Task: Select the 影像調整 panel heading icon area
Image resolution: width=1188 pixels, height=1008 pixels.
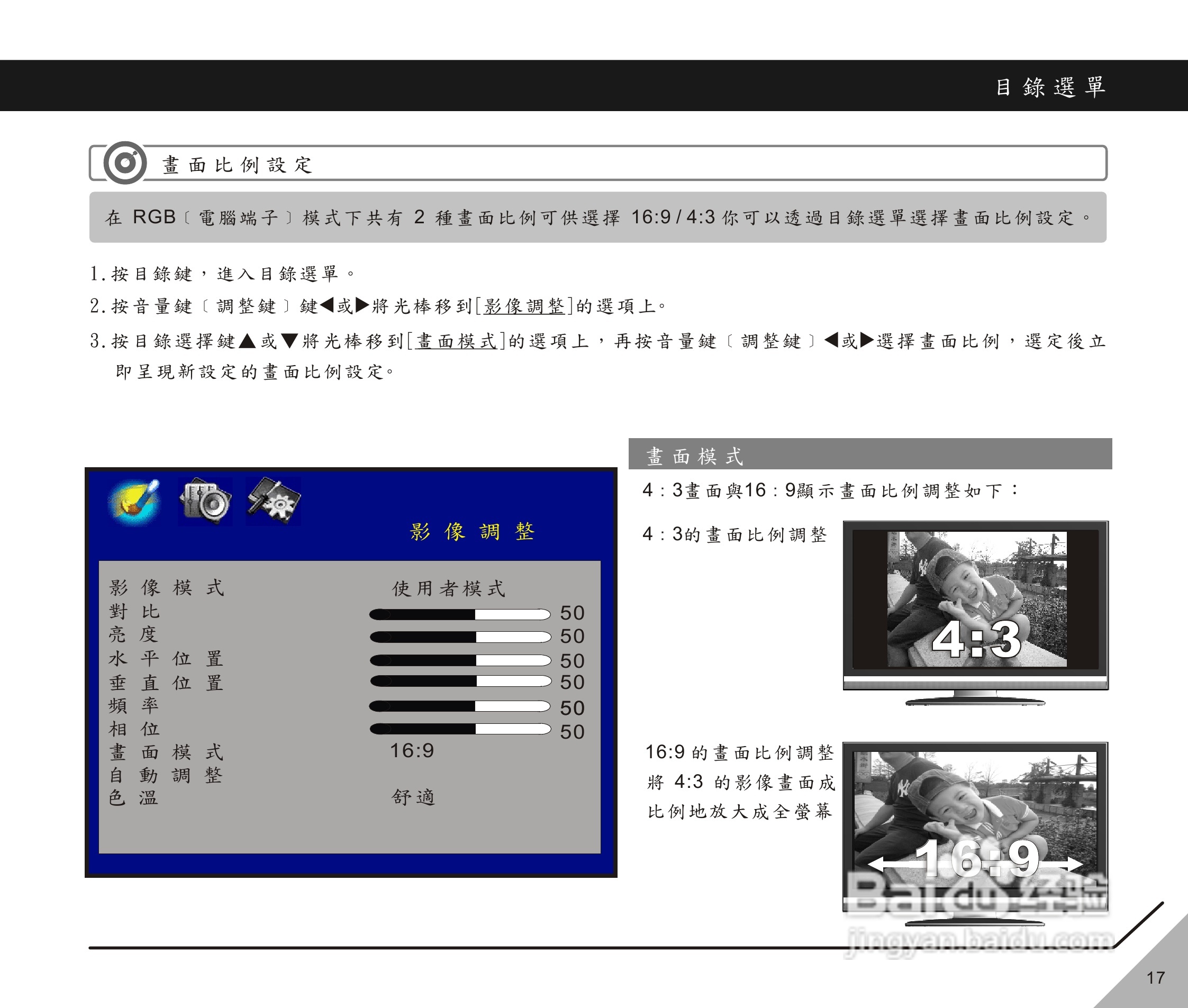Action: pos(471,531)
